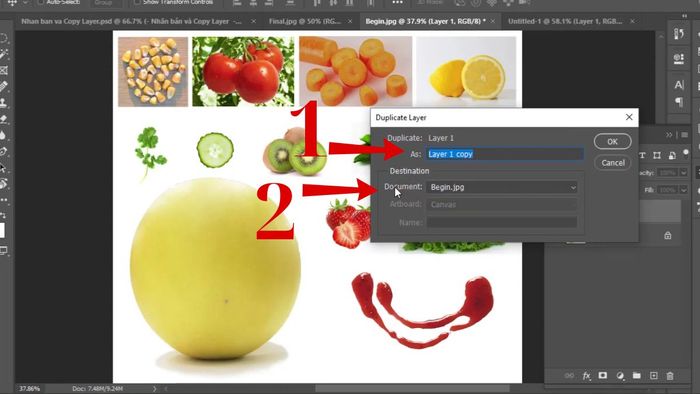Click OK in Duplicate Layer dialog

point(612,141)
